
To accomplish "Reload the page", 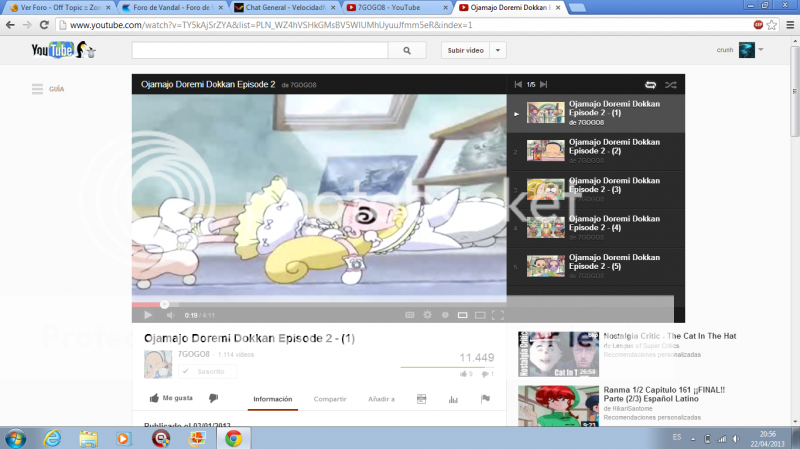I will tap(44, 25).
